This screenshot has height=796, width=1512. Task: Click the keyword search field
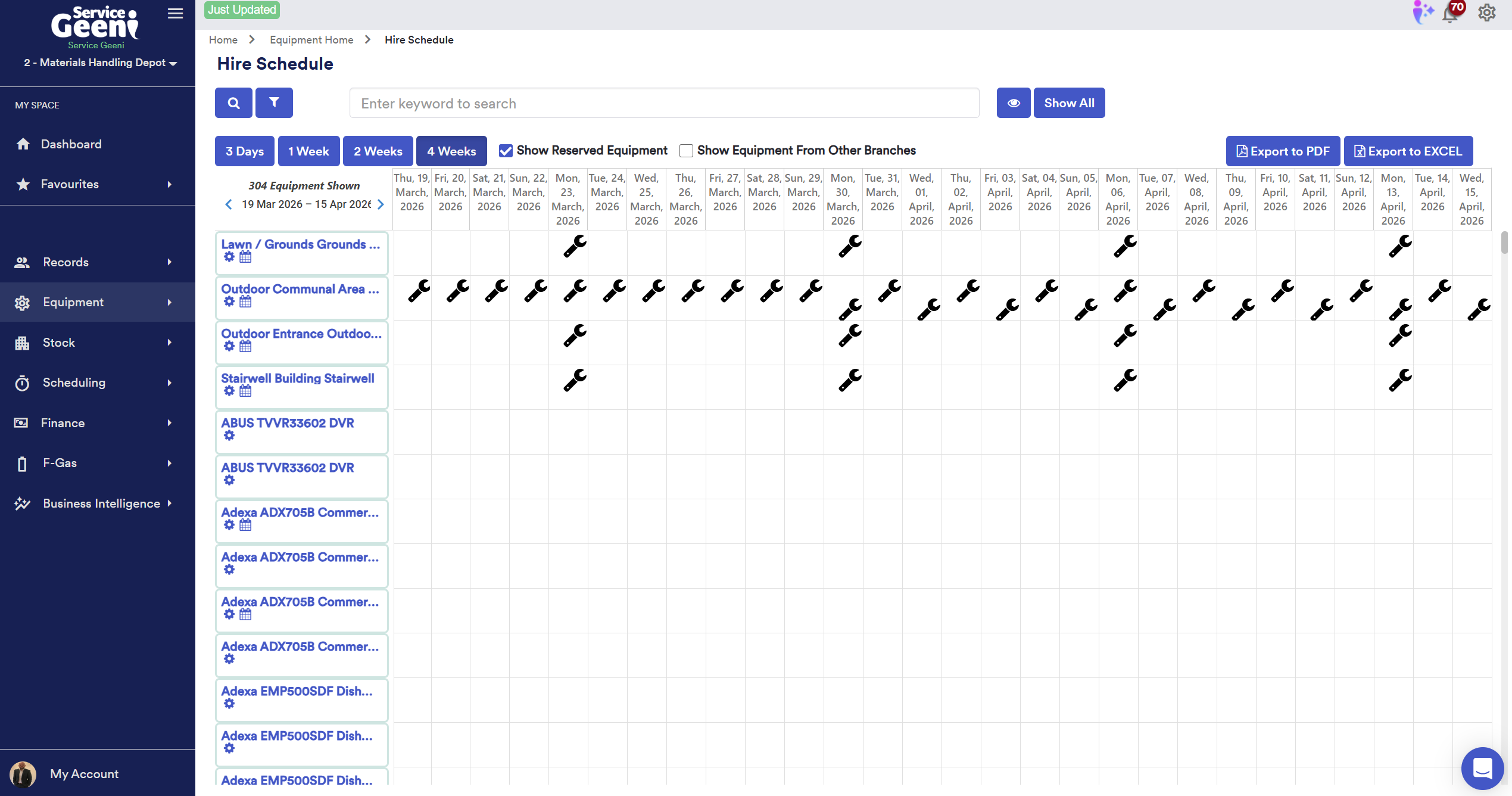664,104
